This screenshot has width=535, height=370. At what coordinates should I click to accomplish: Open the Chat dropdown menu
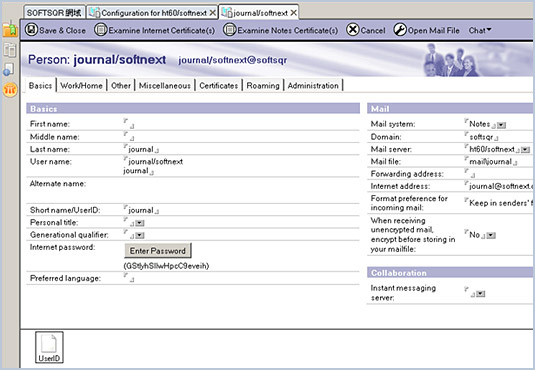click(x=480, y=30)
